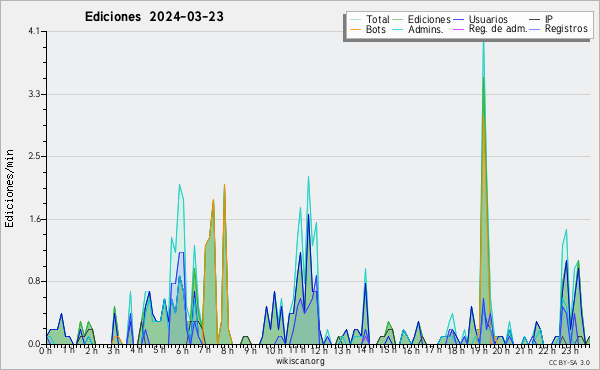Click the 'Ediciones' legend label
600x370 pixels.
[429, 19]
